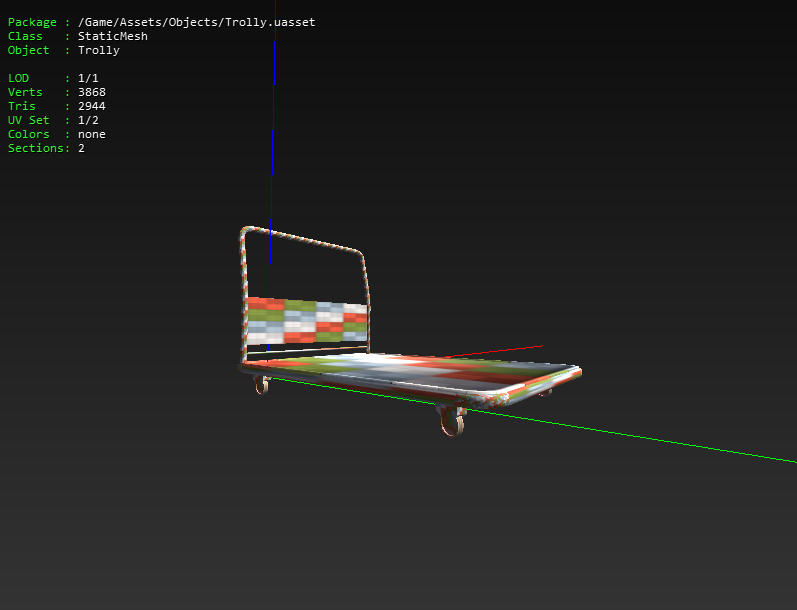Click the Colors value none
This screenshot has width=797, height=610.
click(91, 134)
